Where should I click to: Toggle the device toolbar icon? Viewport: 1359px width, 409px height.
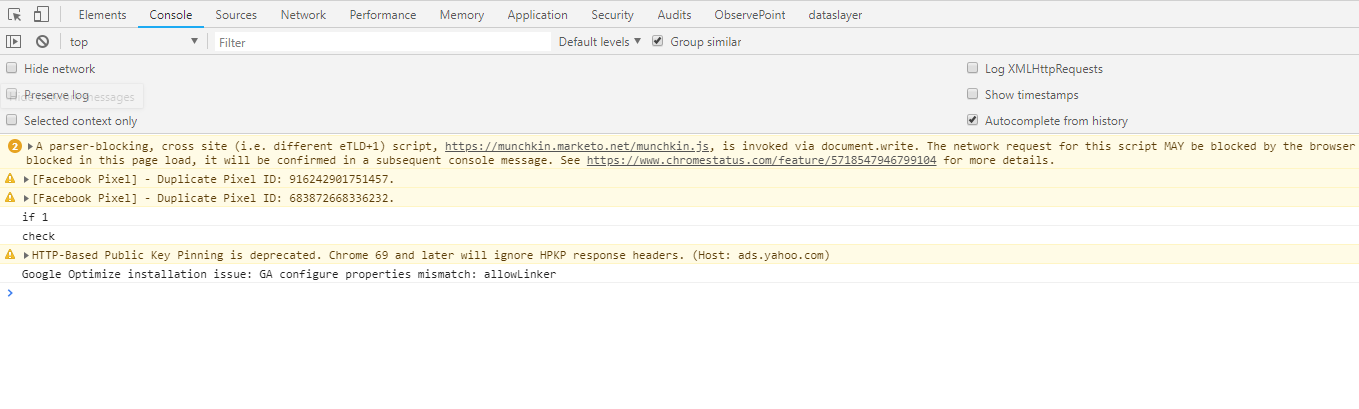[x=41, y=14]
